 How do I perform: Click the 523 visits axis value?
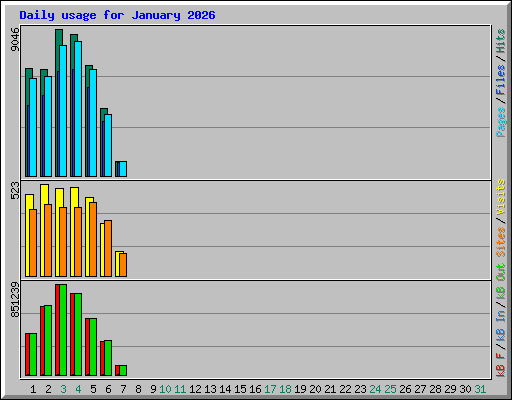[15, 190]
